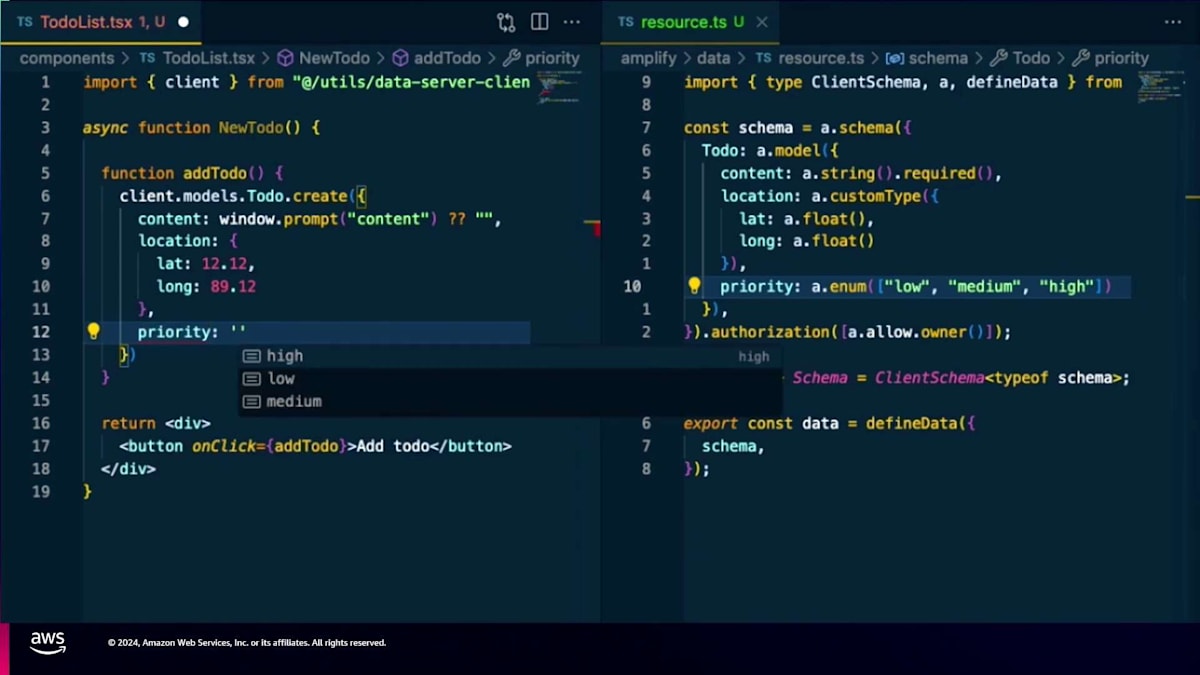Click the TS file icon on TodoList.tsx tab
Screen dimensions: 1200x675
pyautogui.click(x=25, y=22)
